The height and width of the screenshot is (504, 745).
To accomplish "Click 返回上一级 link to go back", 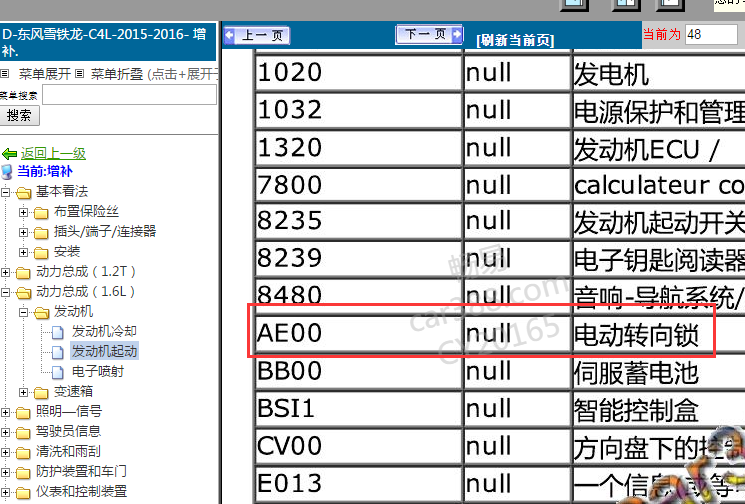I will tap(53, 153).
